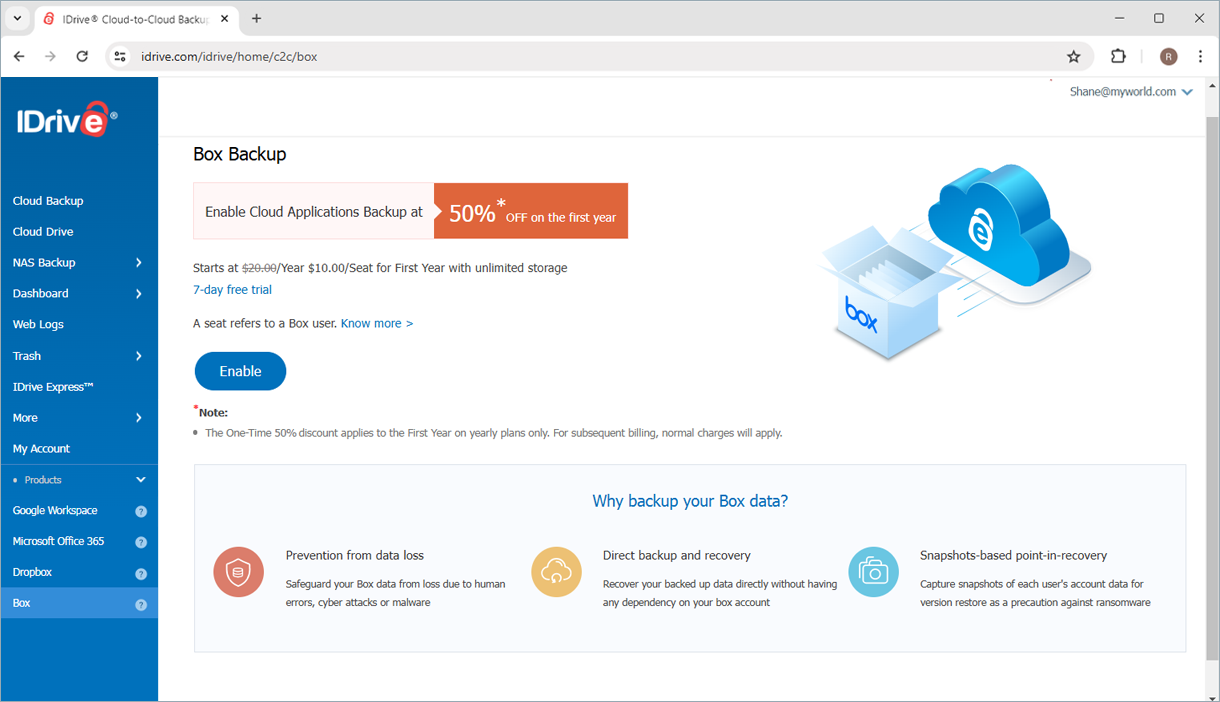Expand the Dashboard submenu
This screenshot has height=702, width=1220.
point(138,294)
